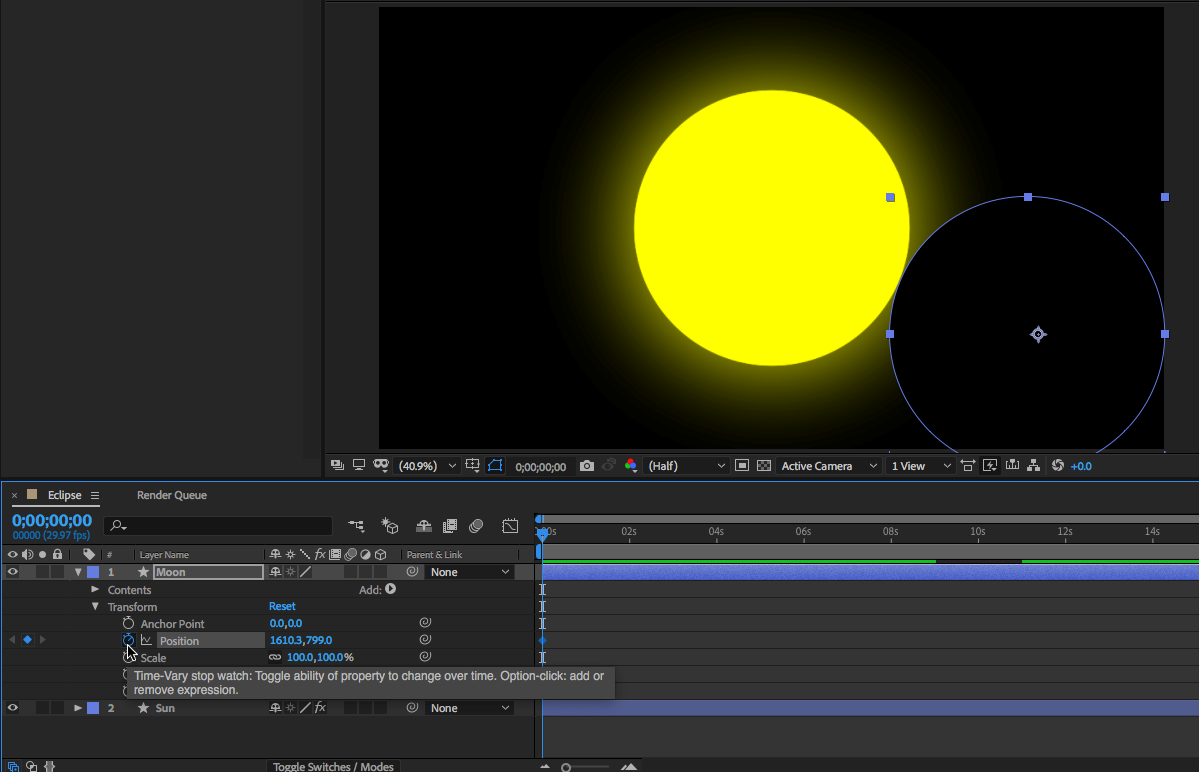Toggle mask and shape path visibility
This screenshot has width=1199, height=772.
click(x=495, y=466)
